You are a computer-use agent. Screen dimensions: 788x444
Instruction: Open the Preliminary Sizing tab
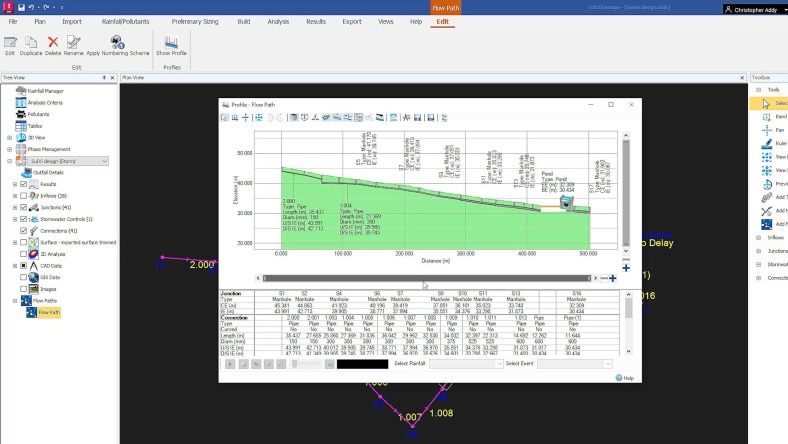(x=195, y=22)
